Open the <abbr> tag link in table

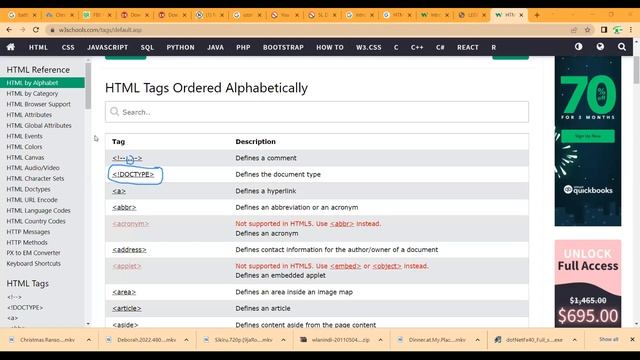coord(124,207)
